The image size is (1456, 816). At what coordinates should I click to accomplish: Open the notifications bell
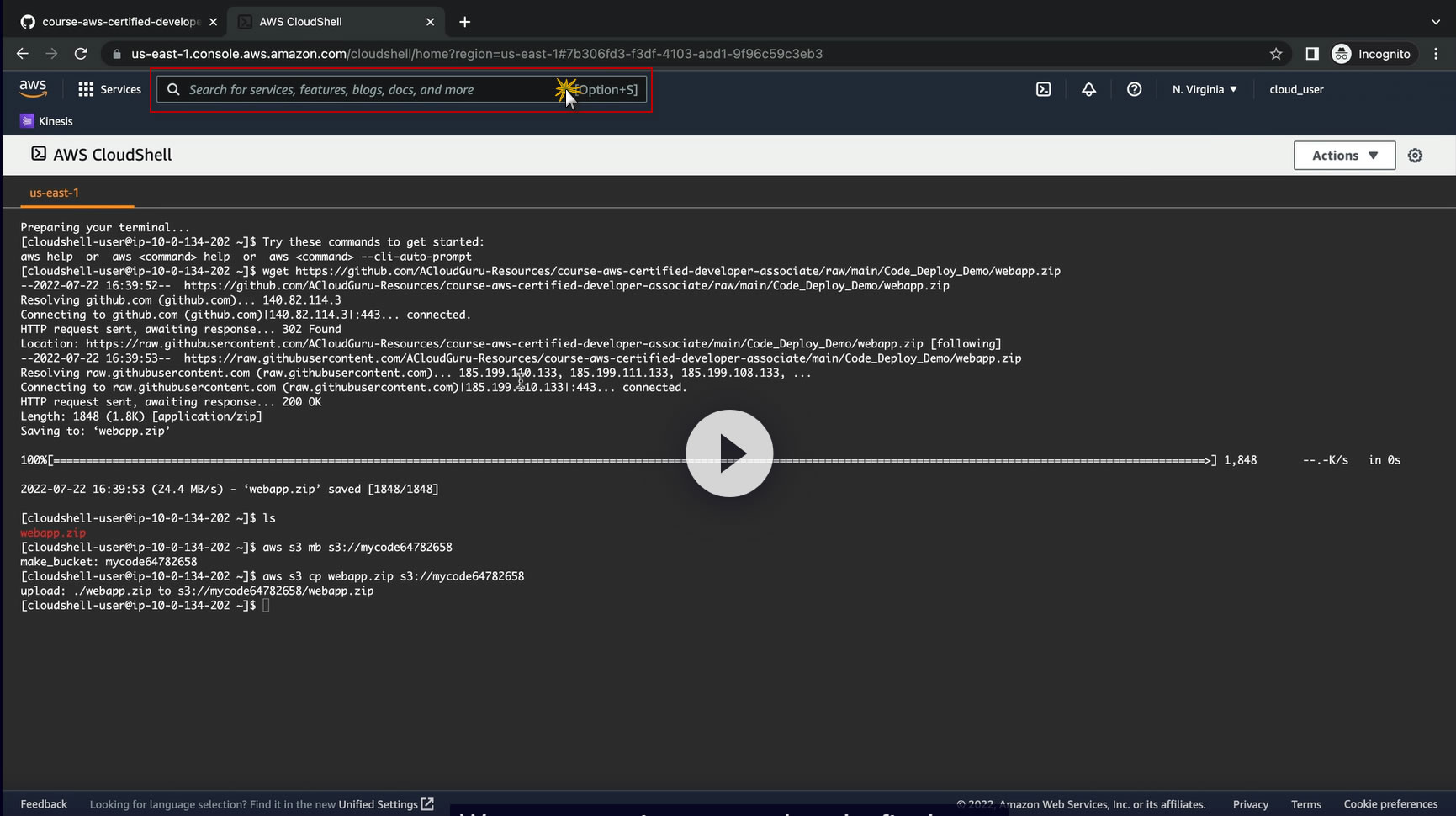1088,89
